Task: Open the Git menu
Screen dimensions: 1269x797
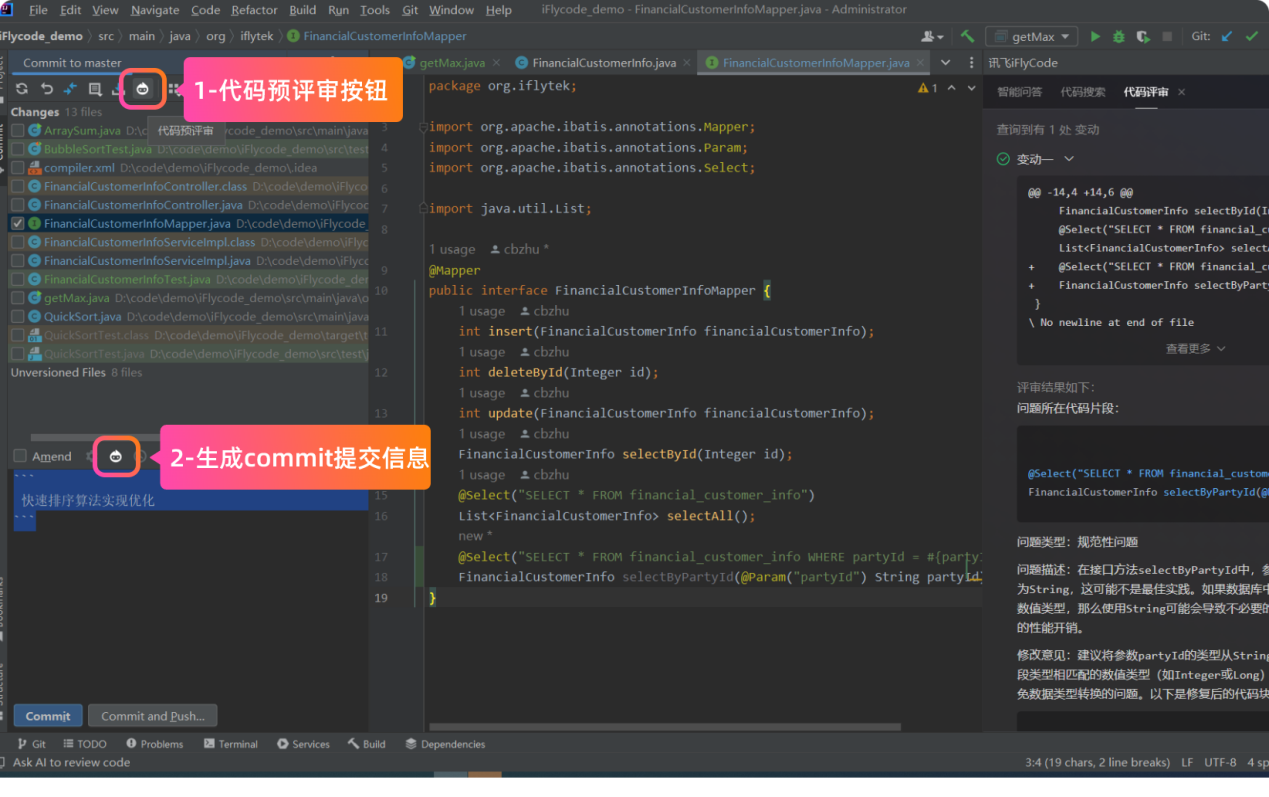Action: click(410, 10)
